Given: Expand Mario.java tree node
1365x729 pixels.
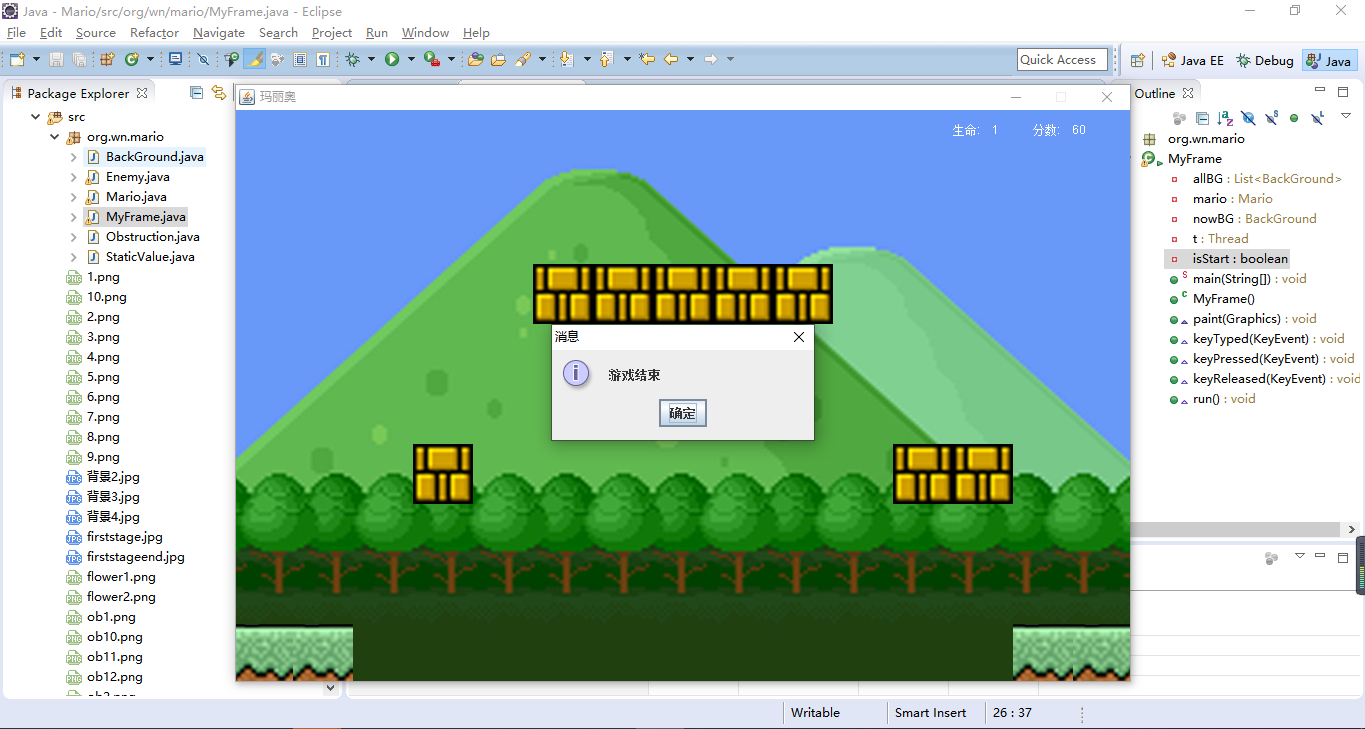Looking at the screenshot, I should click(73, 197).
